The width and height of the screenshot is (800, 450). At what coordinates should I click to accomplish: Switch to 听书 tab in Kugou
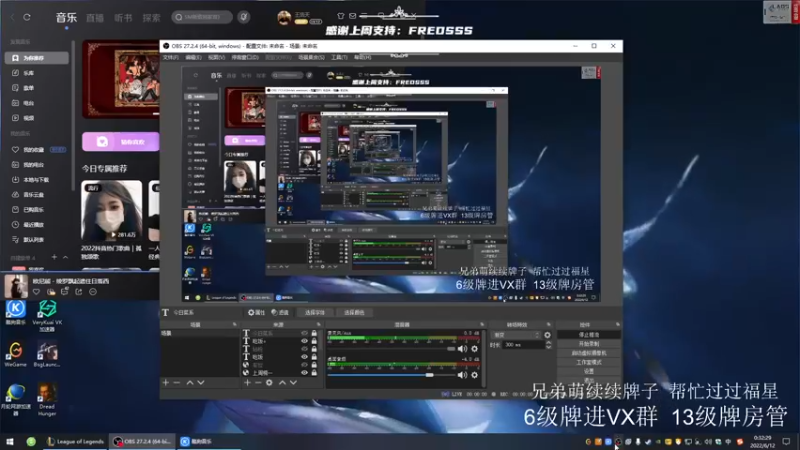pos(123,18)
